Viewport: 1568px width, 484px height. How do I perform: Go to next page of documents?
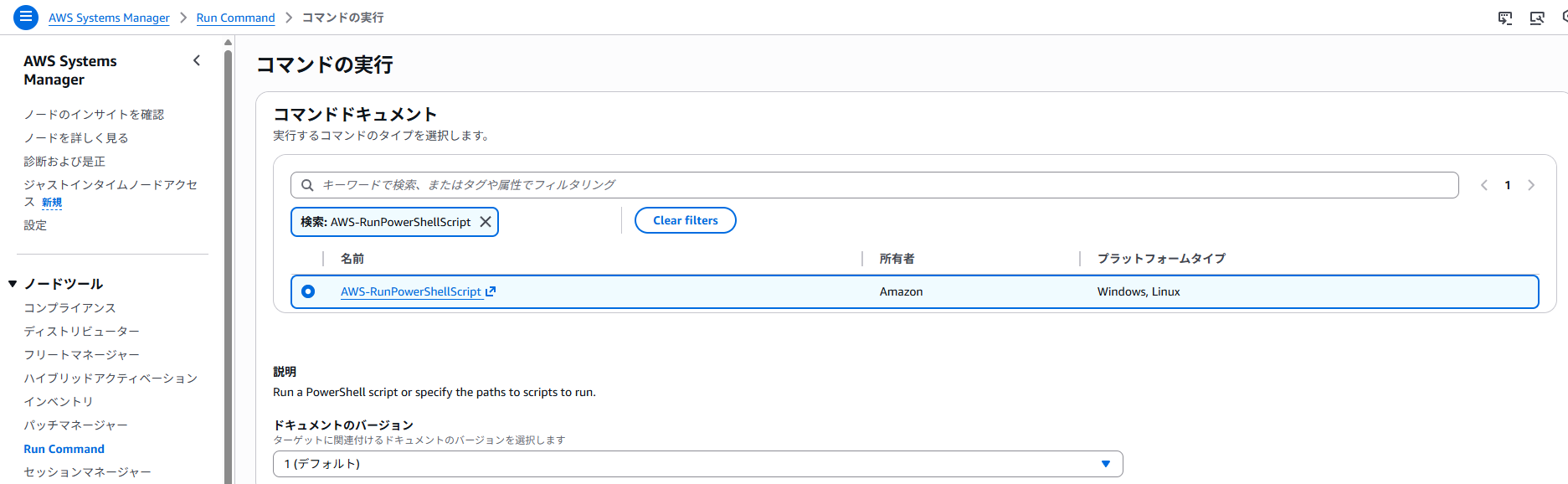point(1531,185)
